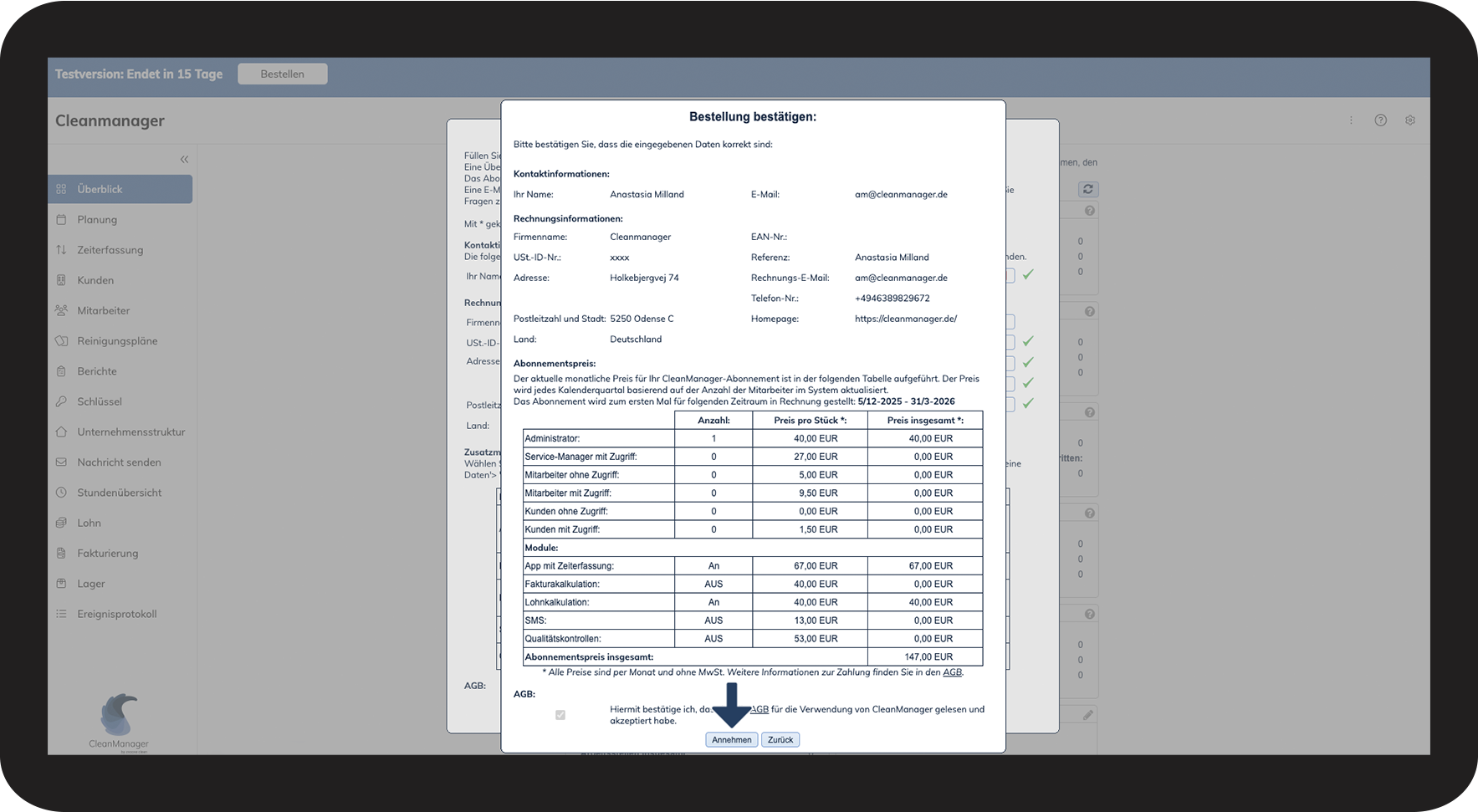The height and width of the screenshot is (812, 1478).
Task: Go back with the Zurück button
Action: click(x=780, y=740)
